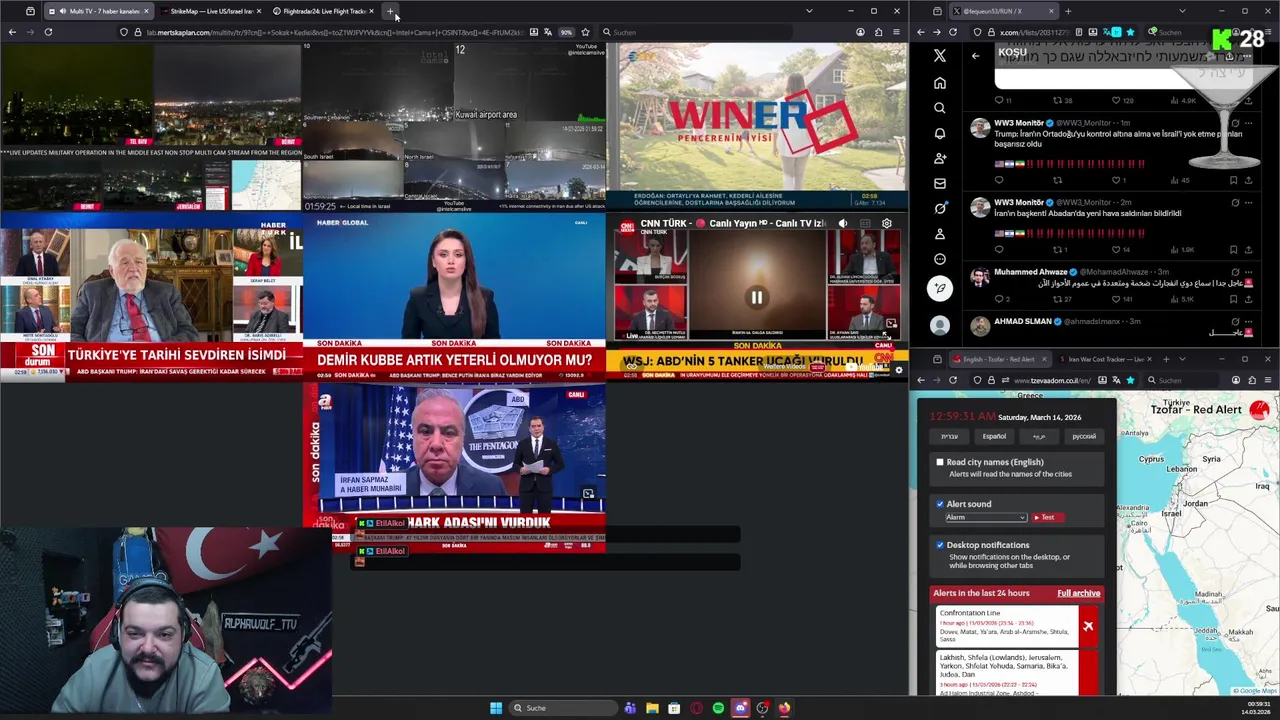Viewport: 1280px width, 720px height.
Task: Click the Multi TV URL address bar
Action: (335, 32)
